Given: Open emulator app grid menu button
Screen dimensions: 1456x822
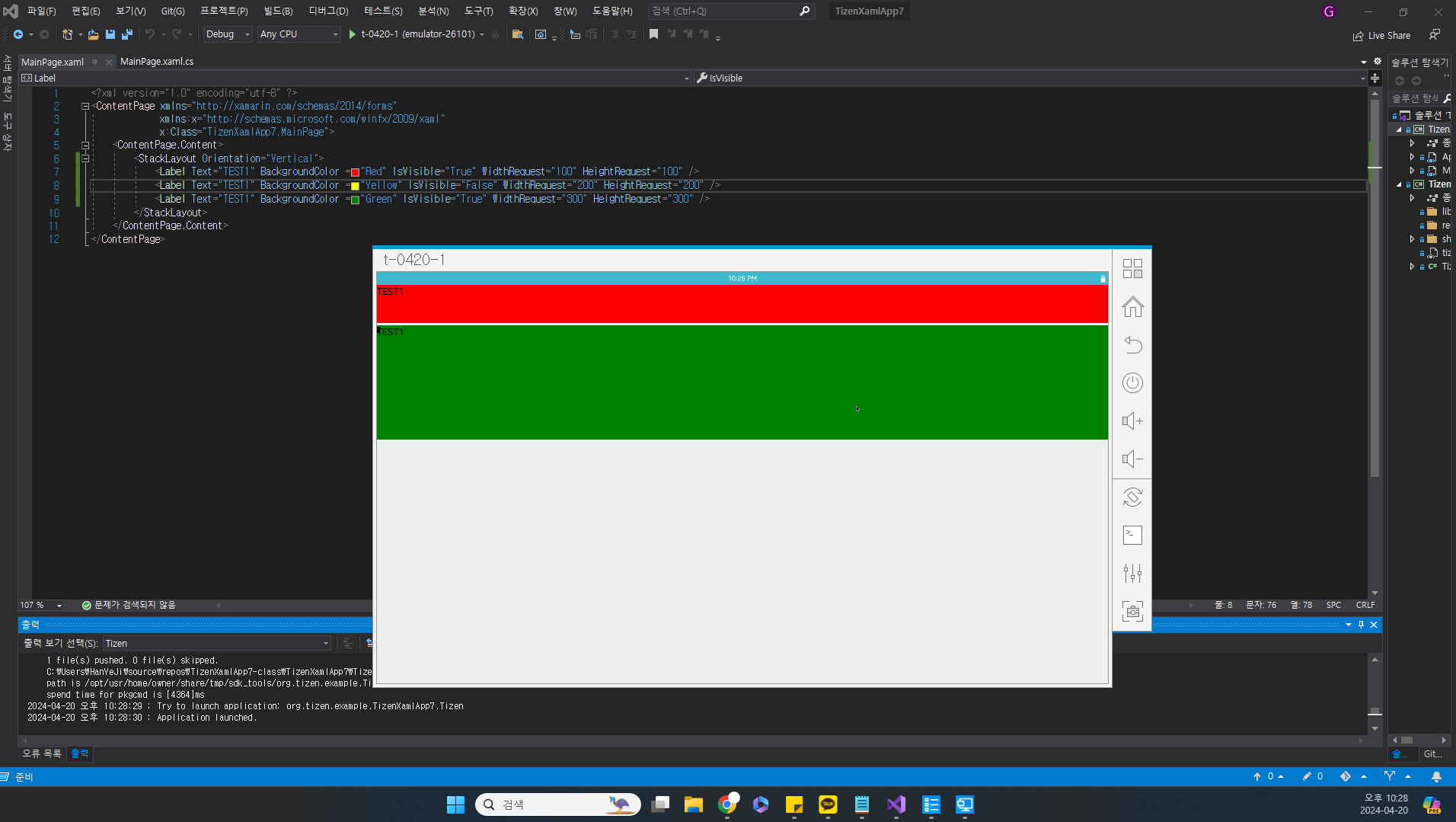Looking at the screenshot, I should click(x=1132, y=268).
